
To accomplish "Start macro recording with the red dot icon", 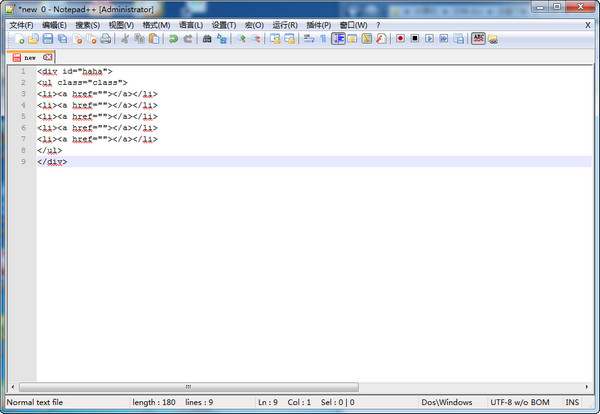I will point(399,39).
